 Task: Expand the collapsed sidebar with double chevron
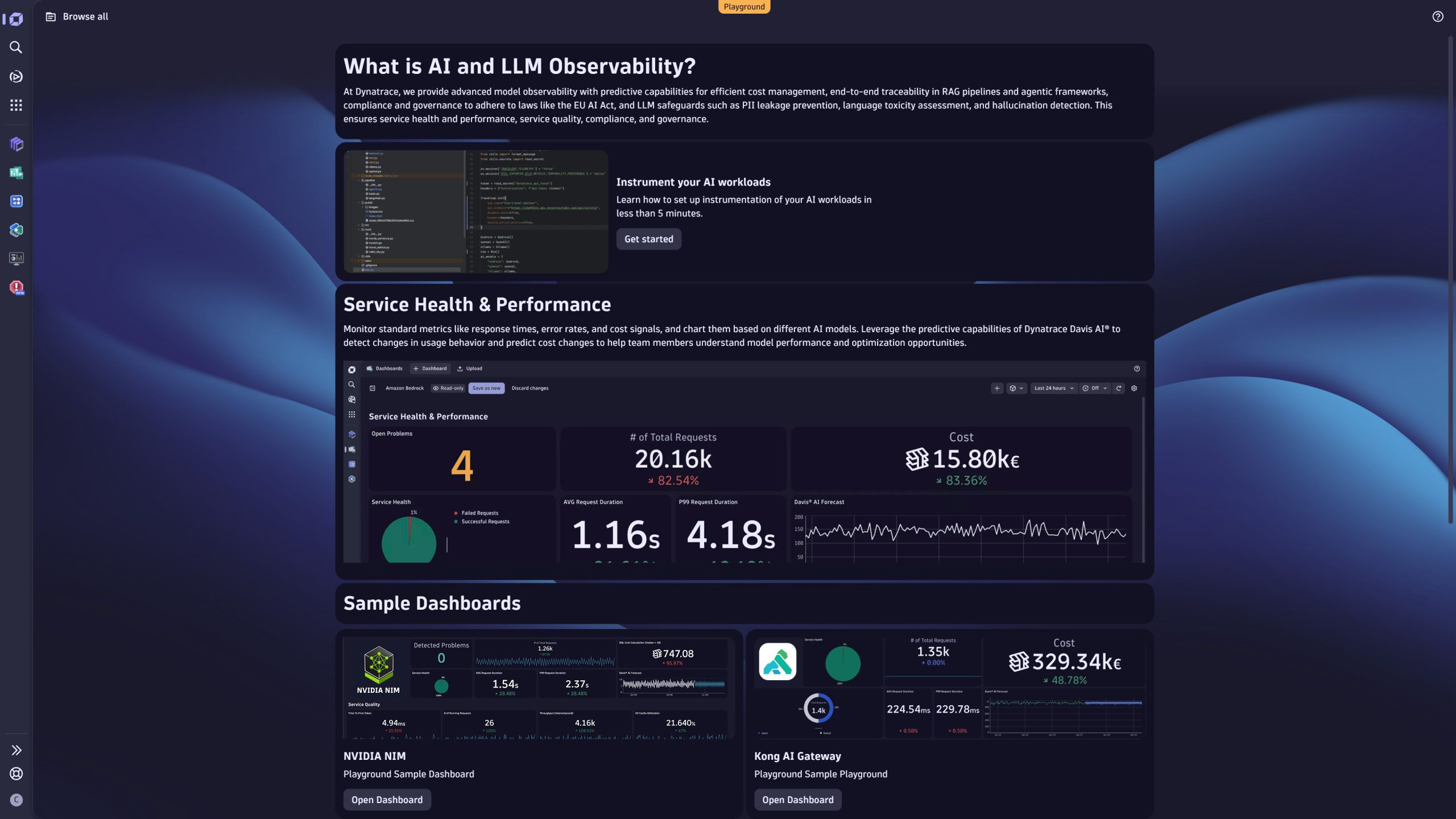16,750
